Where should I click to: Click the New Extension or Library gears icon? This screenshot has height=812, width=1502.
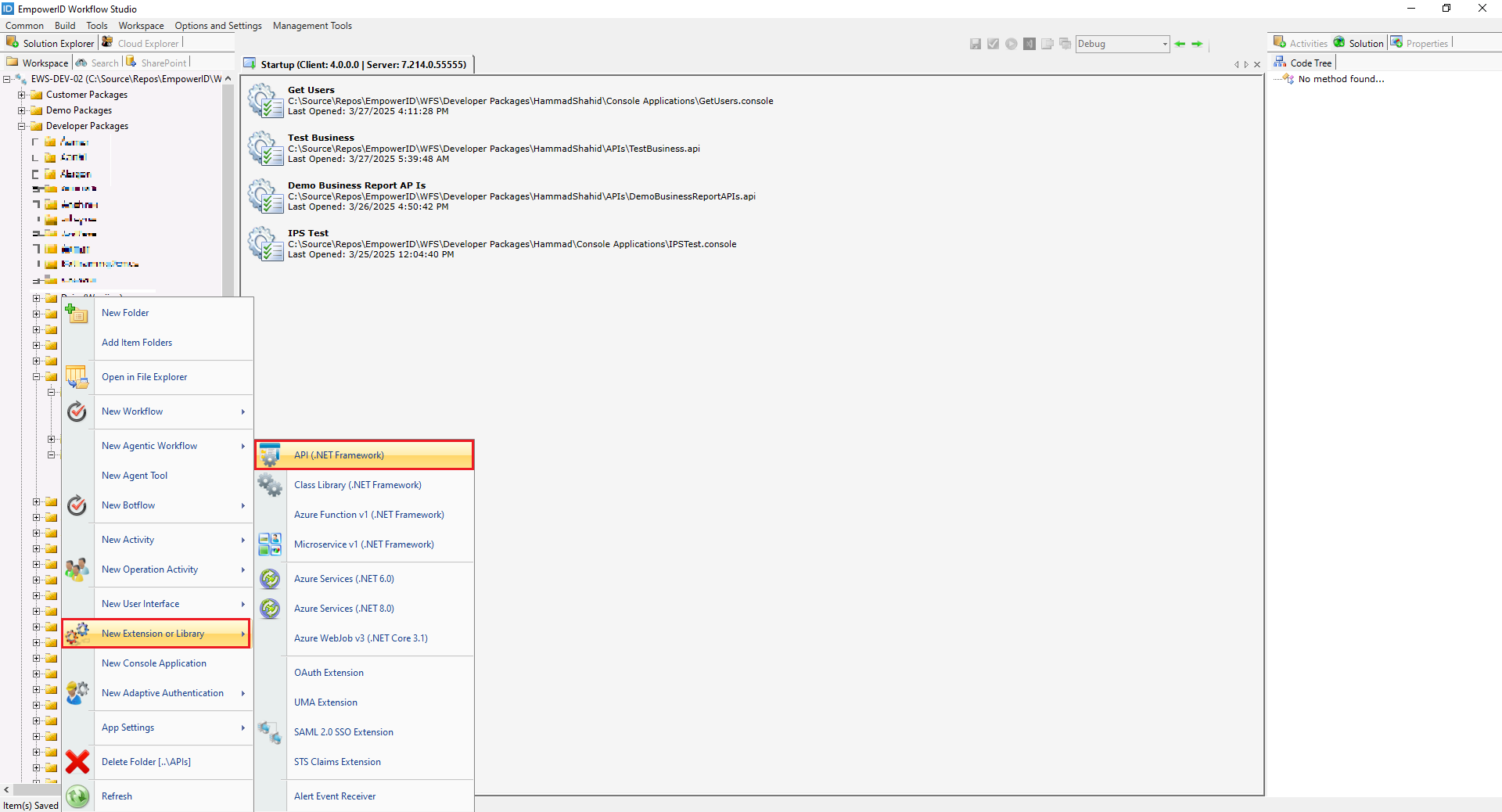(x=77, y=634)
